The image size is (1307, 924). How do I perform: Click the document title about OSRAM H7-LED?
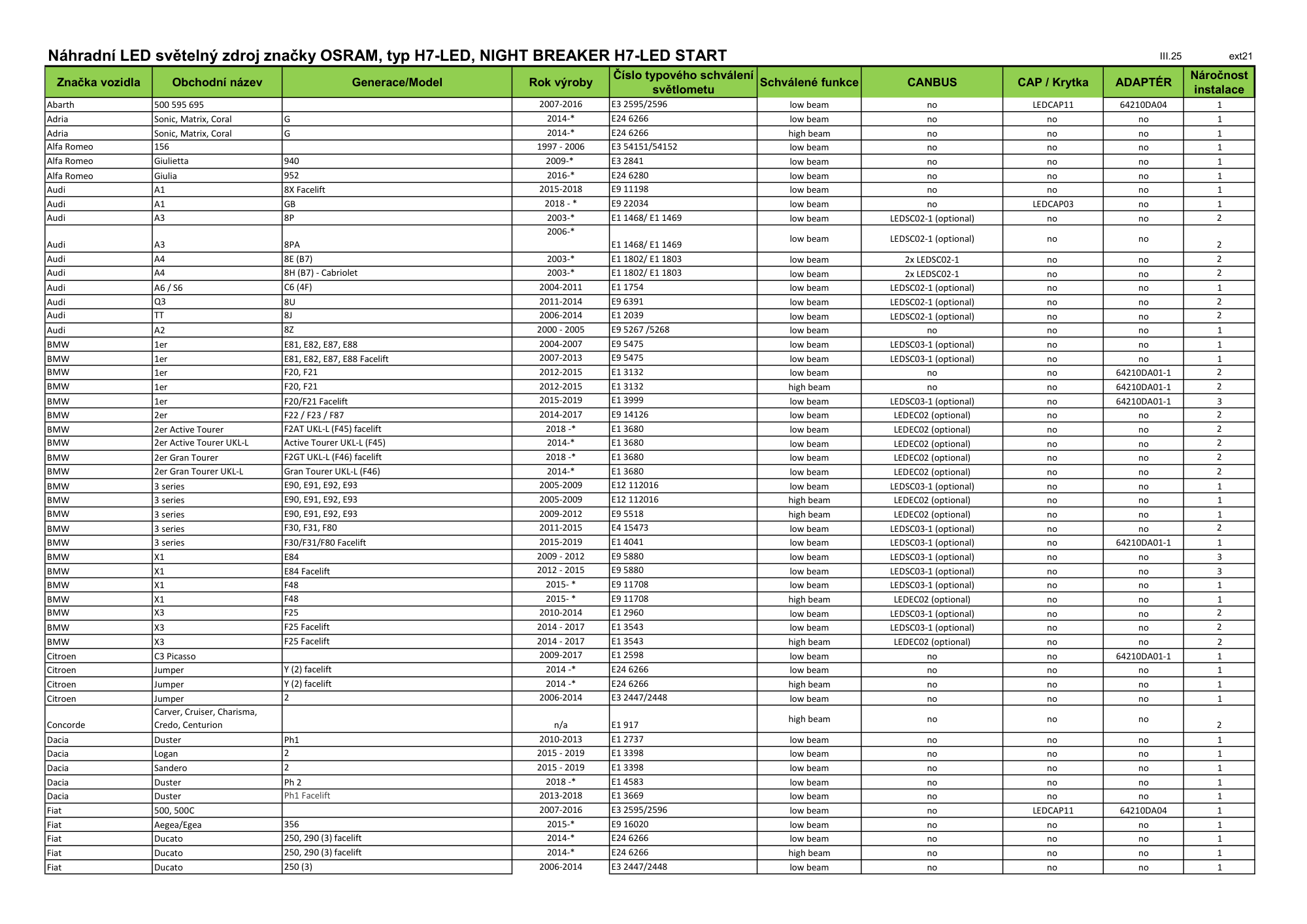click(x=388, y=56)
